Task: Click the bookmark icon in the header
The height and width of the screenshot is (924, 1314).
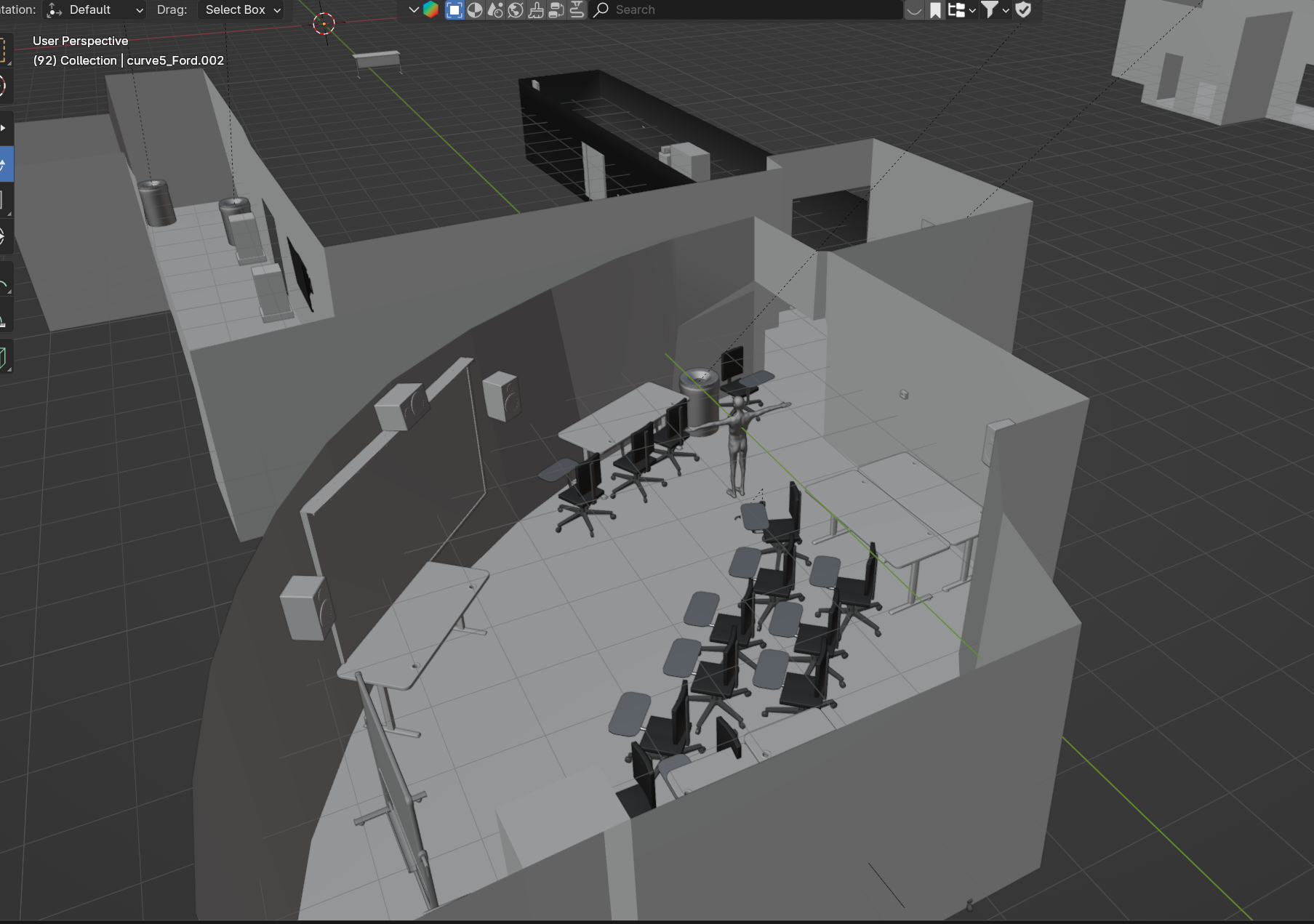Action: tap(935, 9)
